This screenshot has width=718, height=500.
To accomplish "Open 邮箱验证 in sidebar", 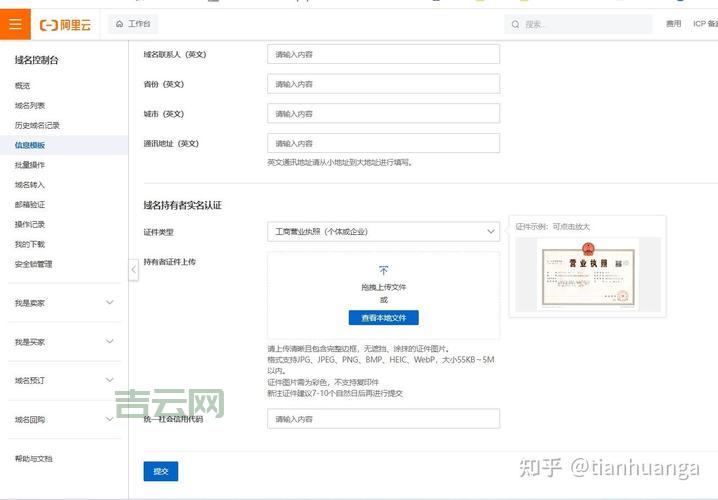I will click(x=30, y=205).
